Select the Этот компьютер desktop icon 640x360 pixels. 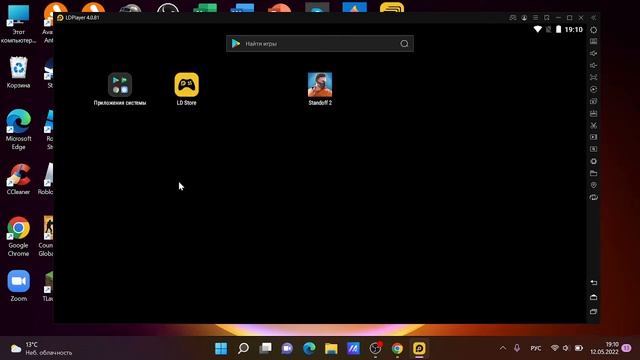coord(18,24)
